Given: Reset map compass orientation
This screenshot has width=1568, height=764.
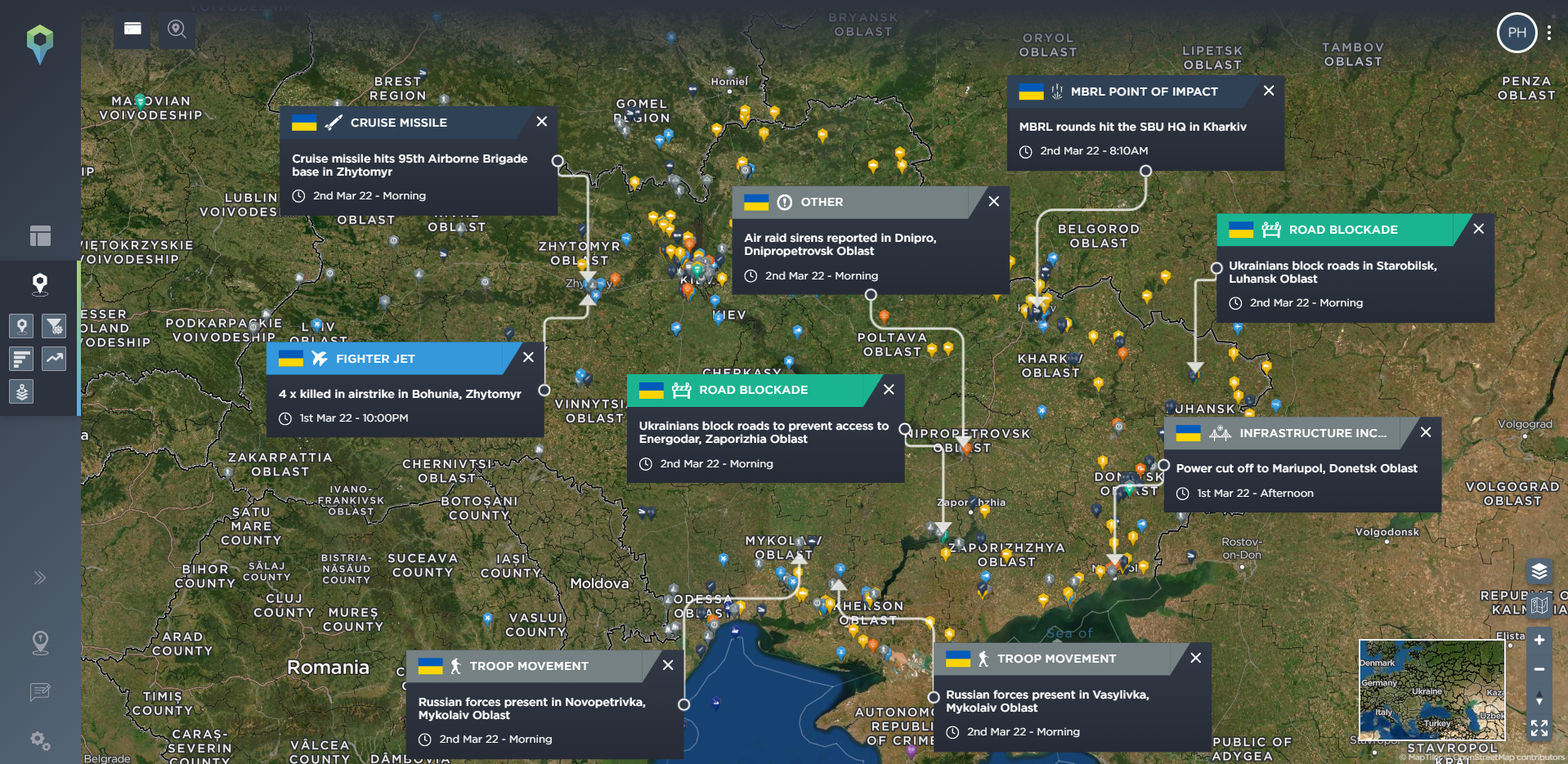Looking at the screenshot, I should pyautogui.click(x=1539, y=699).
